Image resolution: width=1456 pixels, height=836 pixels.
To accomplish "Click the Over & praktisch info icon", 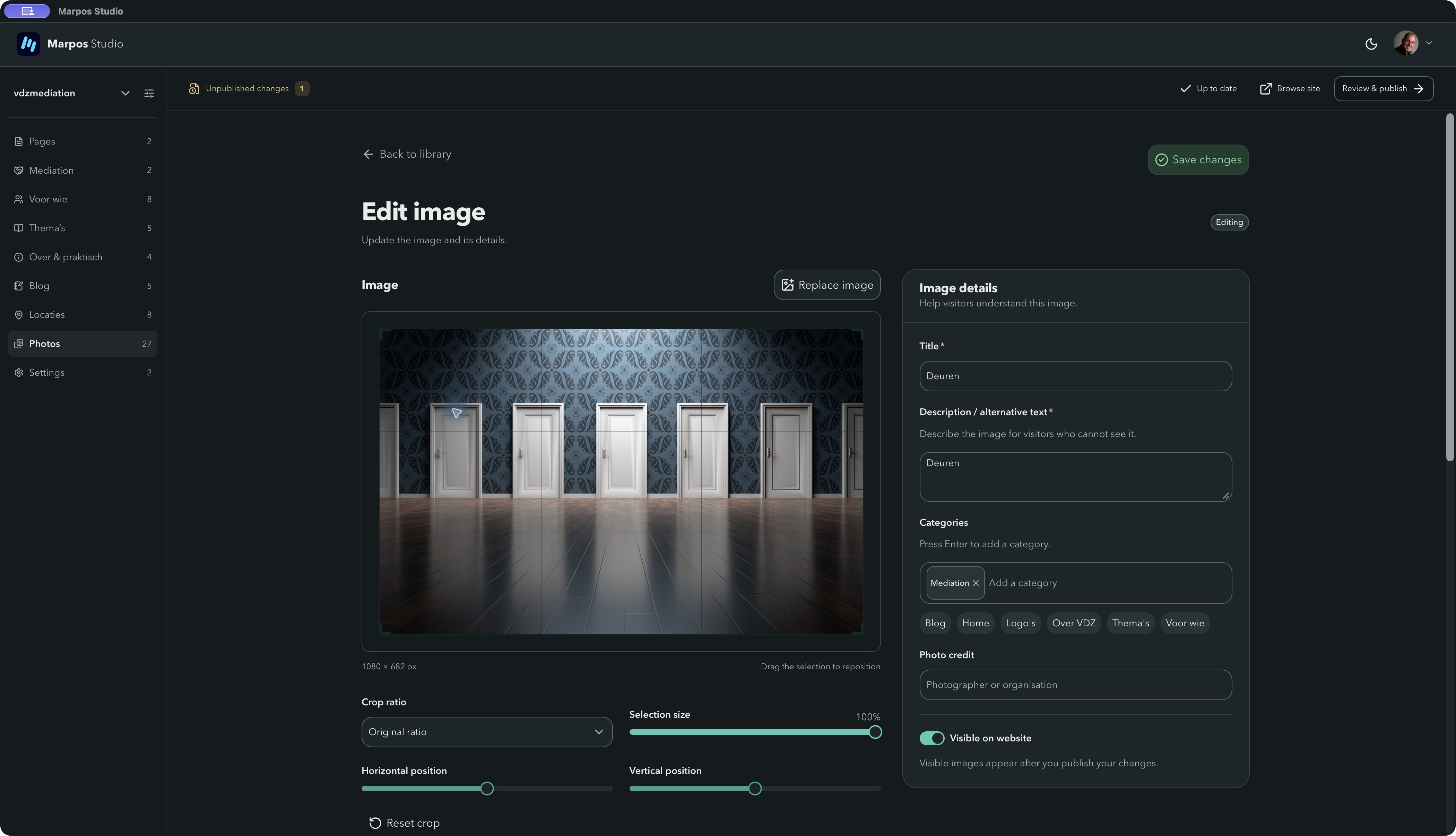I will point(18,256).
